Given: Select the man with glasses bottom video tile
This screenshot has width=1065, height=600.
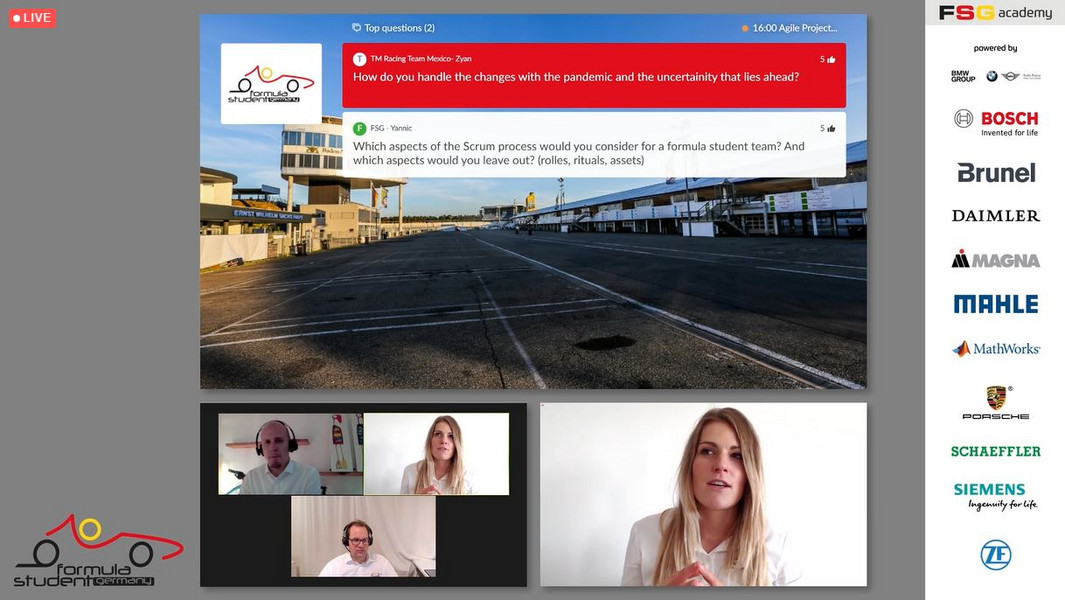Looking at the screenshot, I should tap(363, 536).
